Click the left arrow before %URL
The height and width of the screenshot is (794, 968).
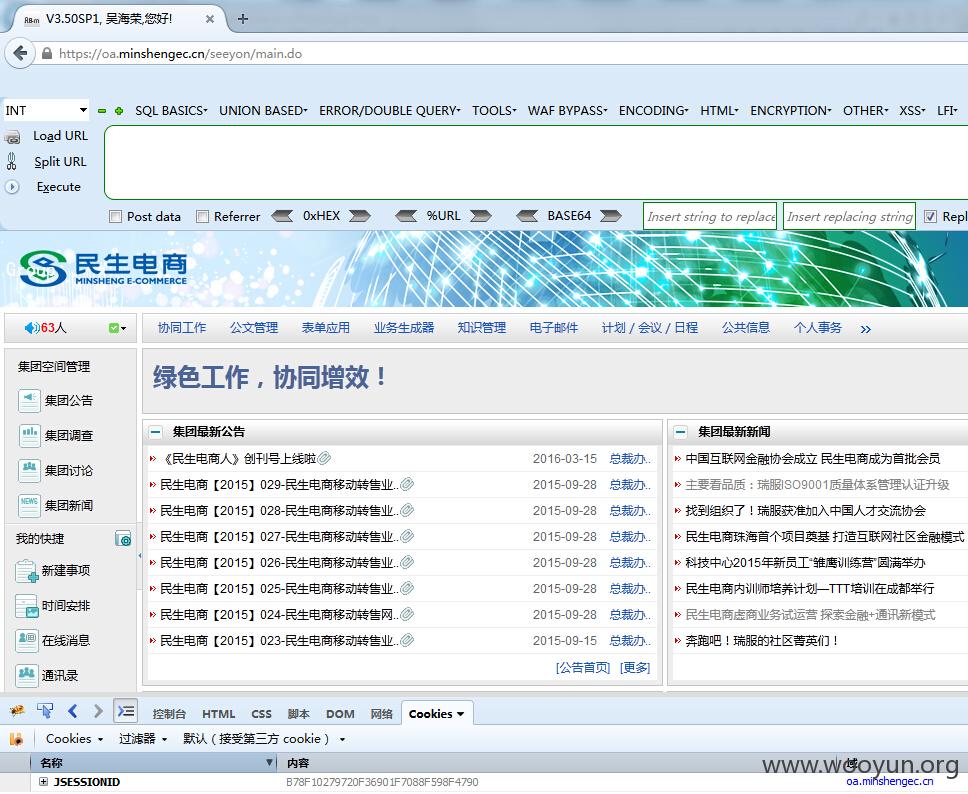coord(406,216)
